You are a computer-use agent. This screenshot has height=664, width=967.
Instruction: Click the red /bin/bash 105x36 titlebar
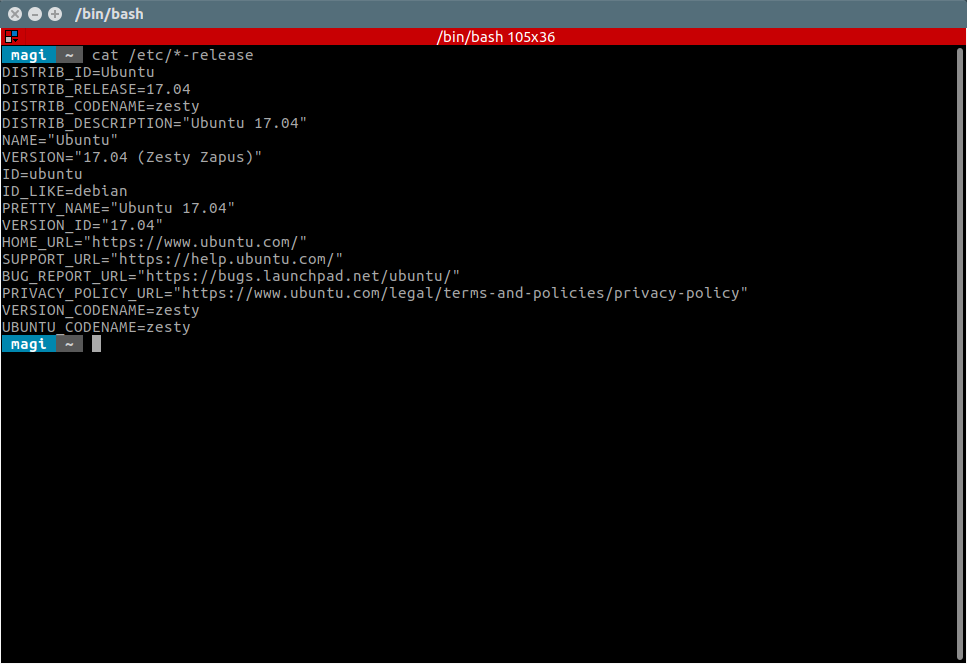coord(484,37)
